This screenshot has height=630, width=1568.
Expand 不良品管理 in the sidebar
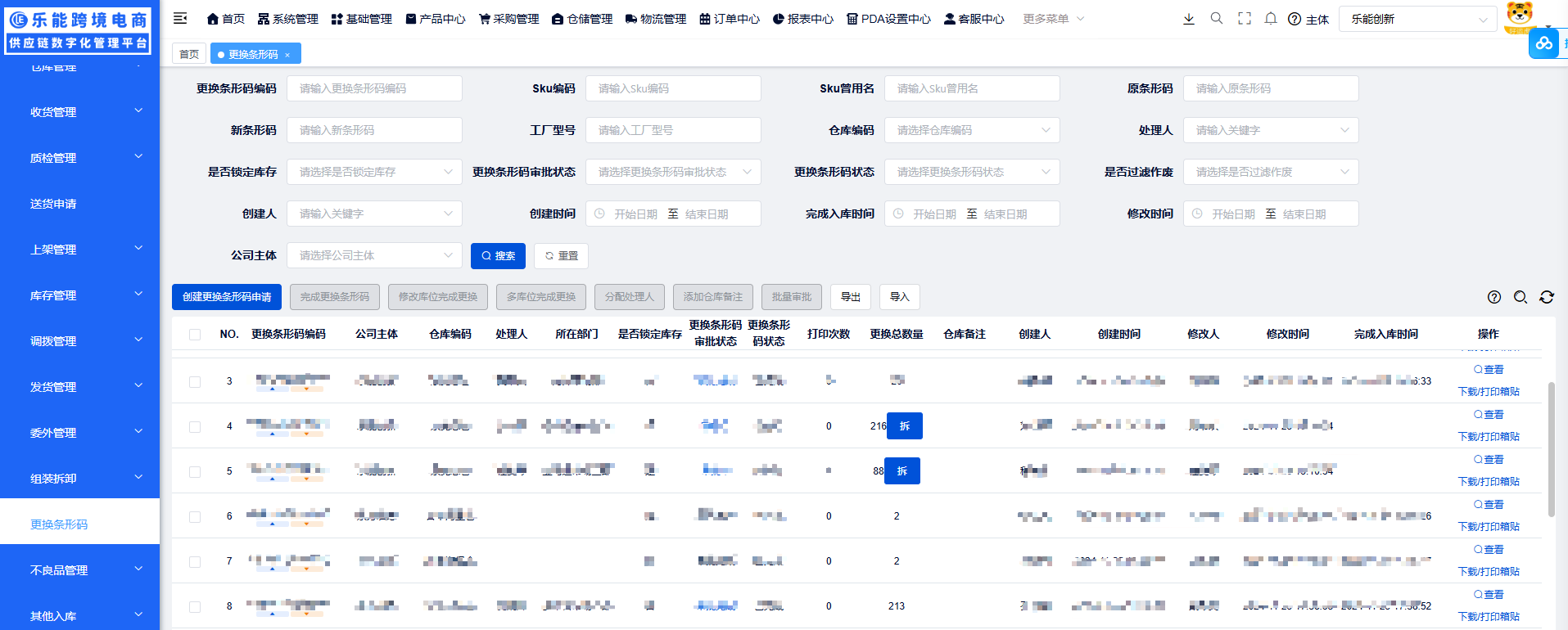coord(79,570)
